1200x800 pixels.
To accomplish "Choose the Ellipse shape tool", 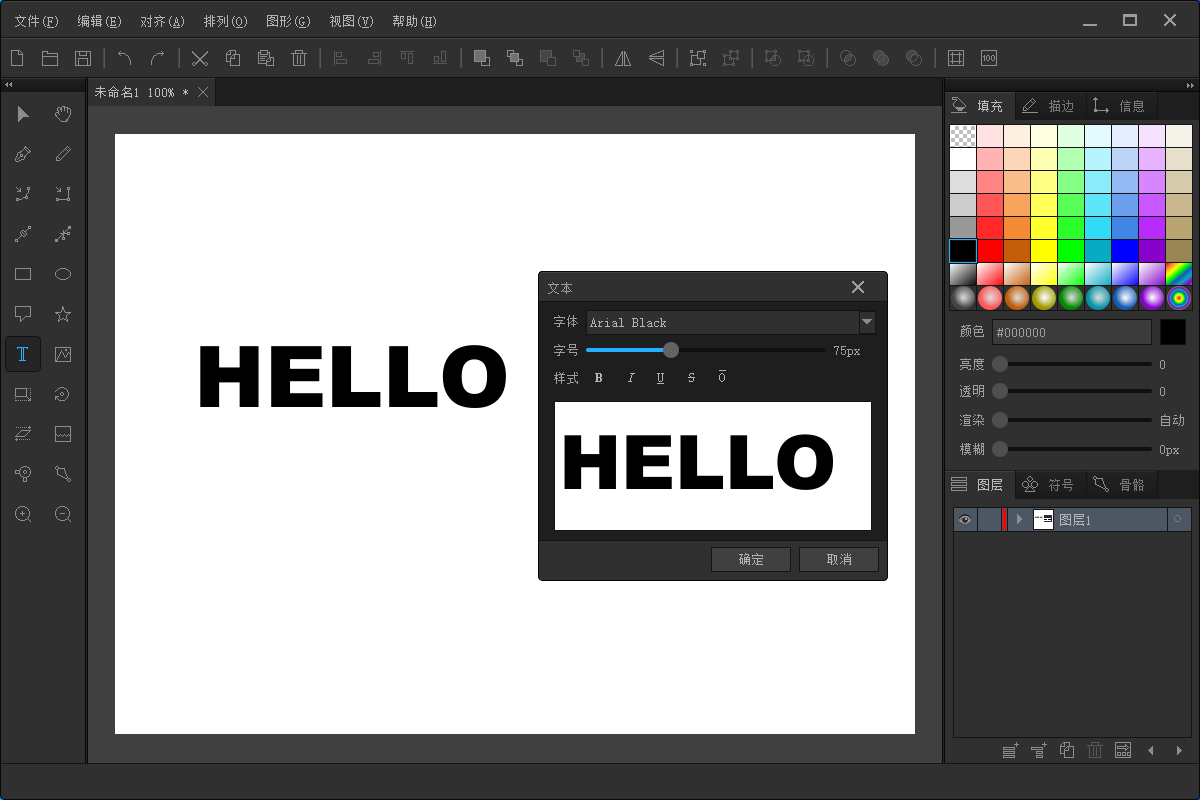I will 63,274.
